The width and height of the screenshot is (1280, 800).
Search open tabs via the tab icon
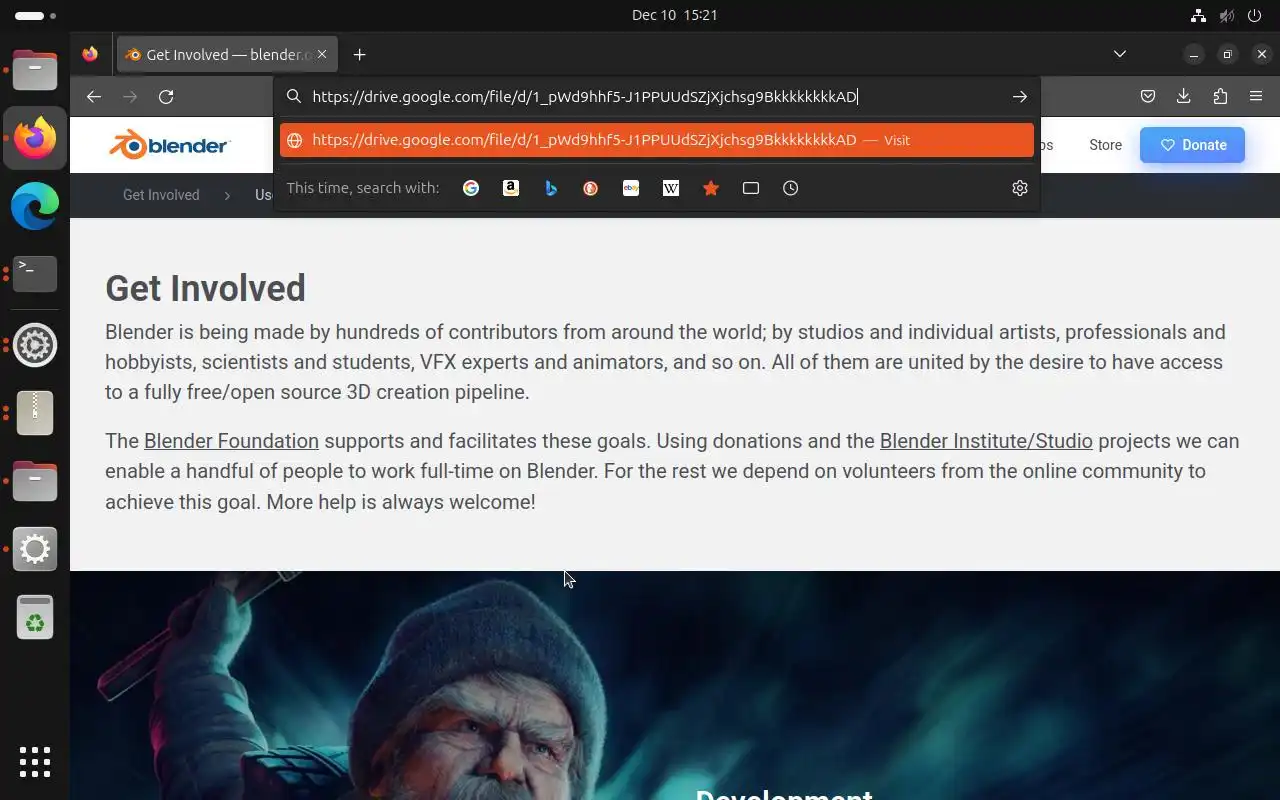pyautogui.click(x=751, y=188)
